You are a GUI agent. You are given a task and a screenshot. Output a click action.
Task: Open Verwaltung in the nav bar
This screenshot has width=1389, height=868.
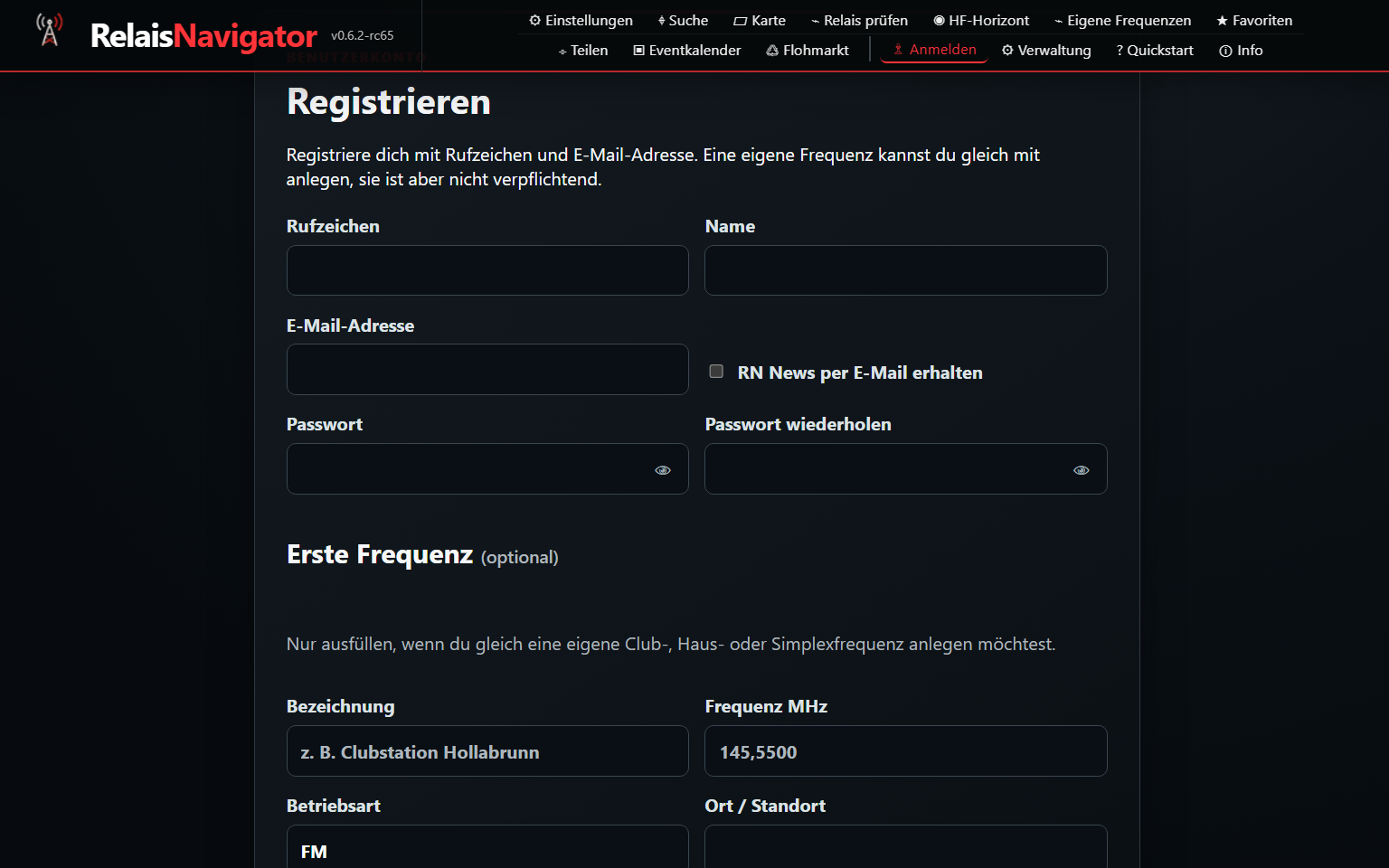pos(1046,51)
